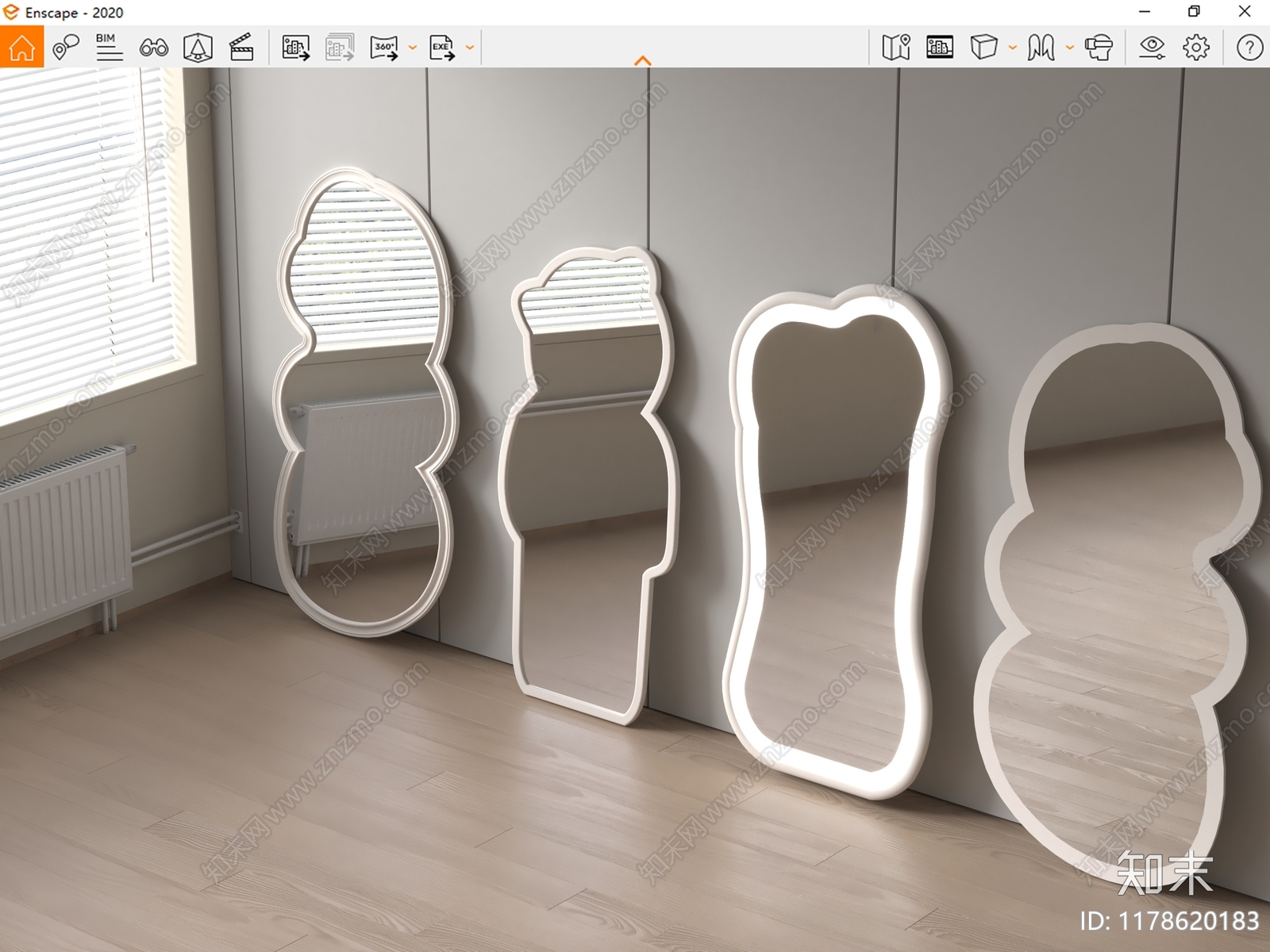Image resolution: width=1270 pixels, height=952 pixels.
Task: Open the help question mark icon
Action: [1249, 48]
